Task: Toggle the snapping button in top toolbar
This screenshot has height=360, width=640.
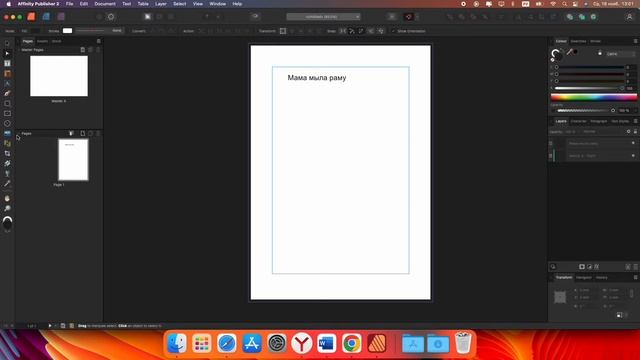Action: (409, 17)
